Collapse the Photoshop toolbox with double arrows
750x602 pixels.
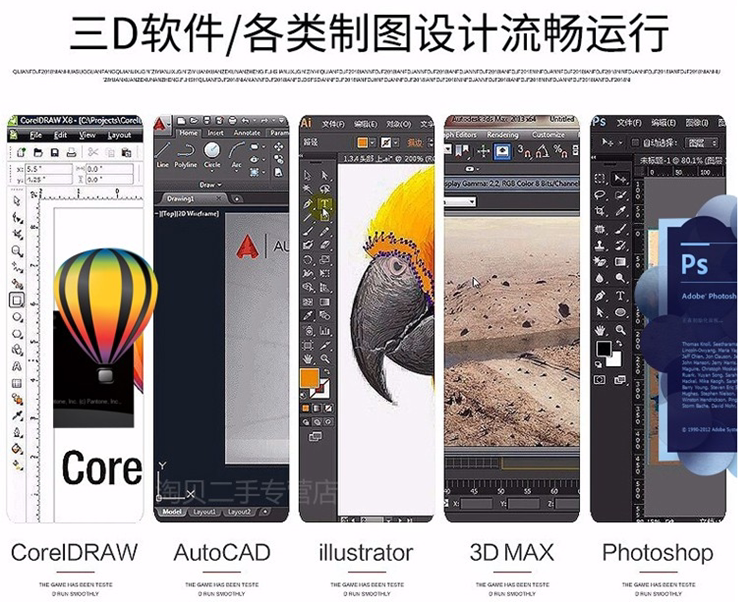(595, 158)
